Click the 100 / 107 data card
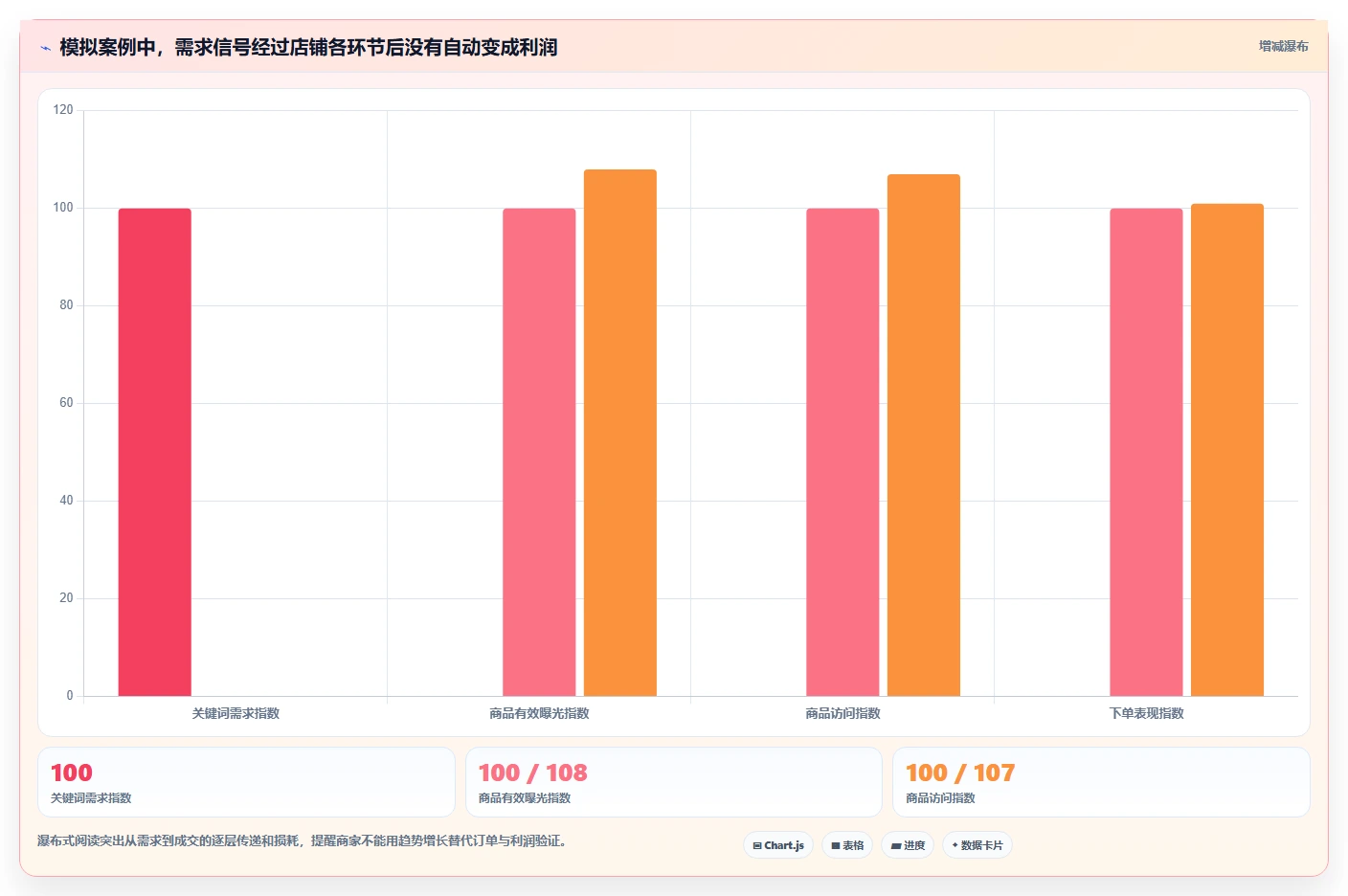The image size is (1348, 896). [x=1101, y=782]
